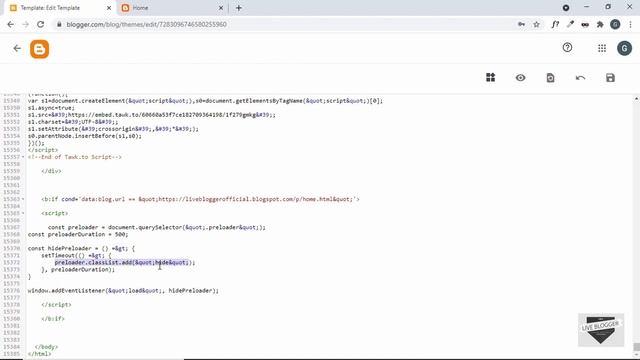The height and width of the screenshot is (360, 640).
Task: Click the preloader.classList.add code line
Action: 125,262
